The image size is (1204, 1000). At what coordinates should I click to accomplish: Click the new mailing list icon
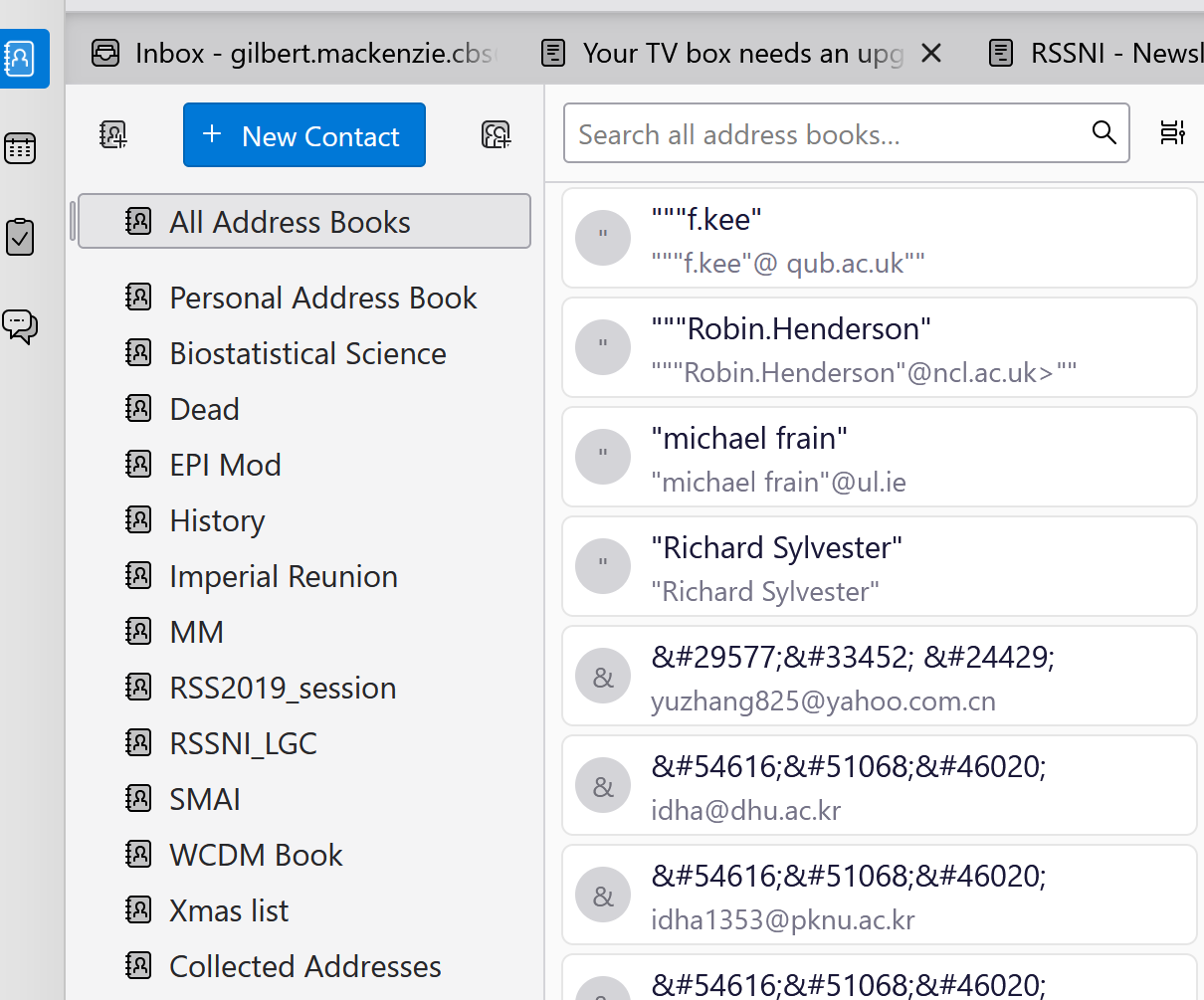[x=496, y=134]
